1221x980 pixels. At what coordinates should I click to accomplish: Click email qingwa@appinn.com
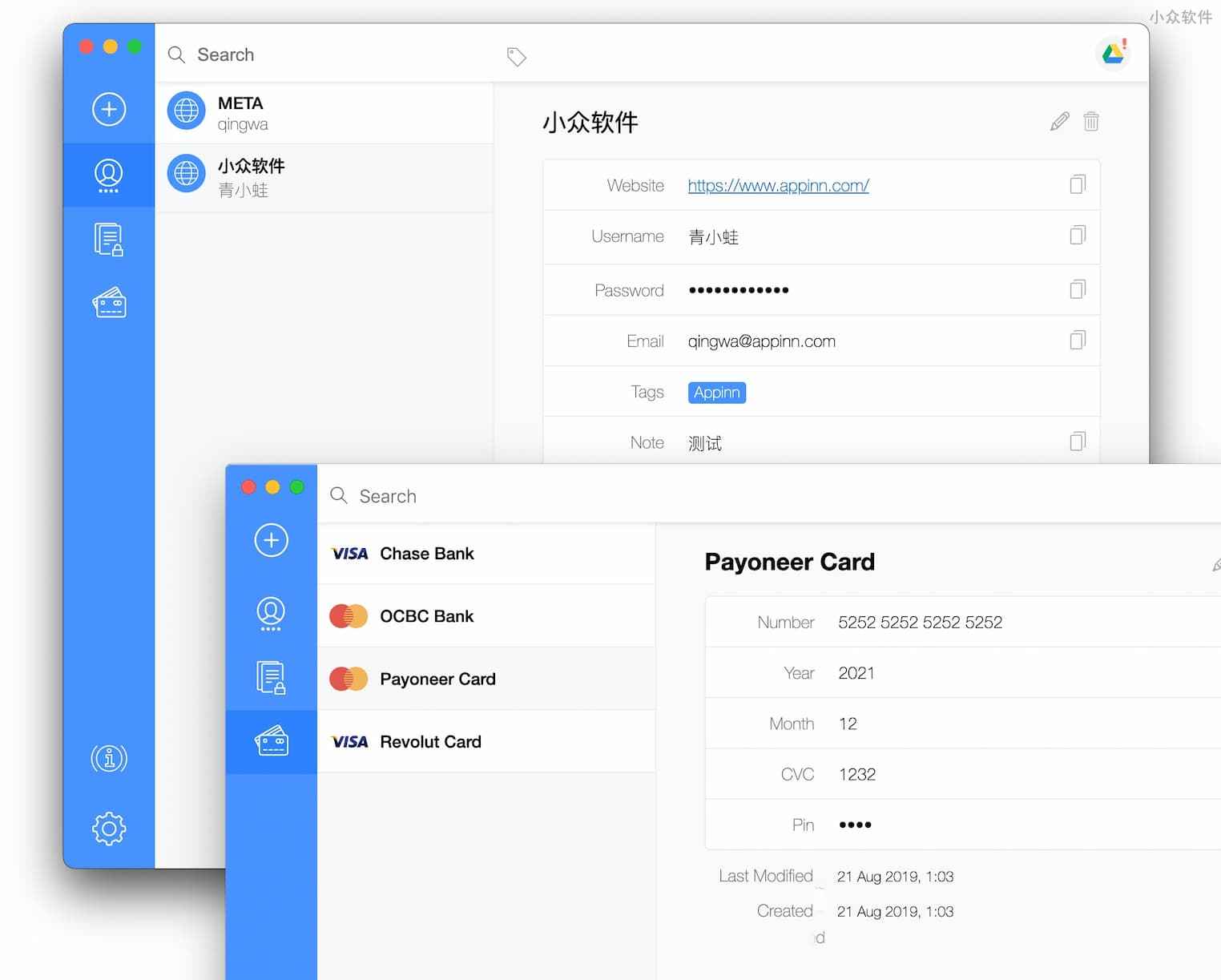[x=761, y=341]
